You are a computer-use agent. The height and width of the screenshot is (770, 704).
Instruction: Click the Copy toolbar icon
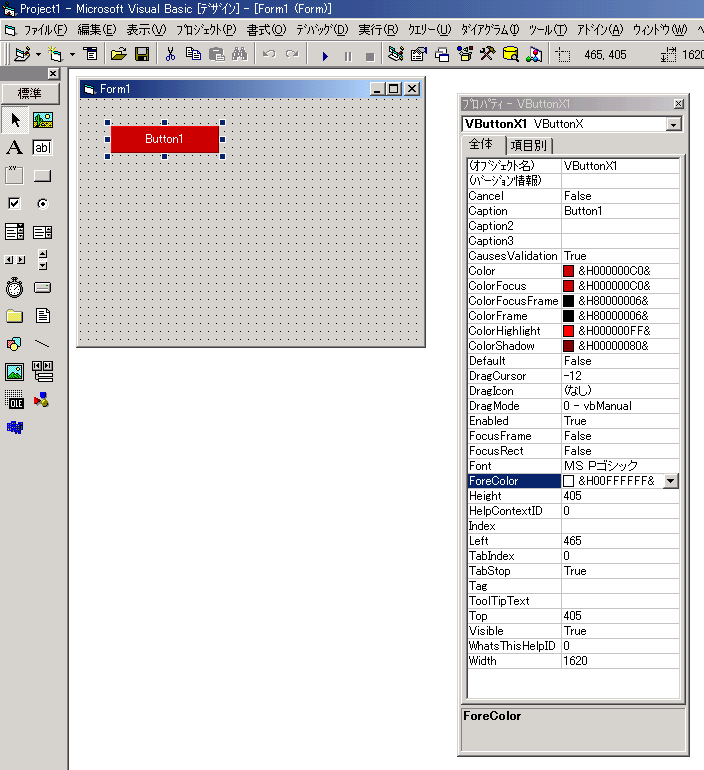193,54
